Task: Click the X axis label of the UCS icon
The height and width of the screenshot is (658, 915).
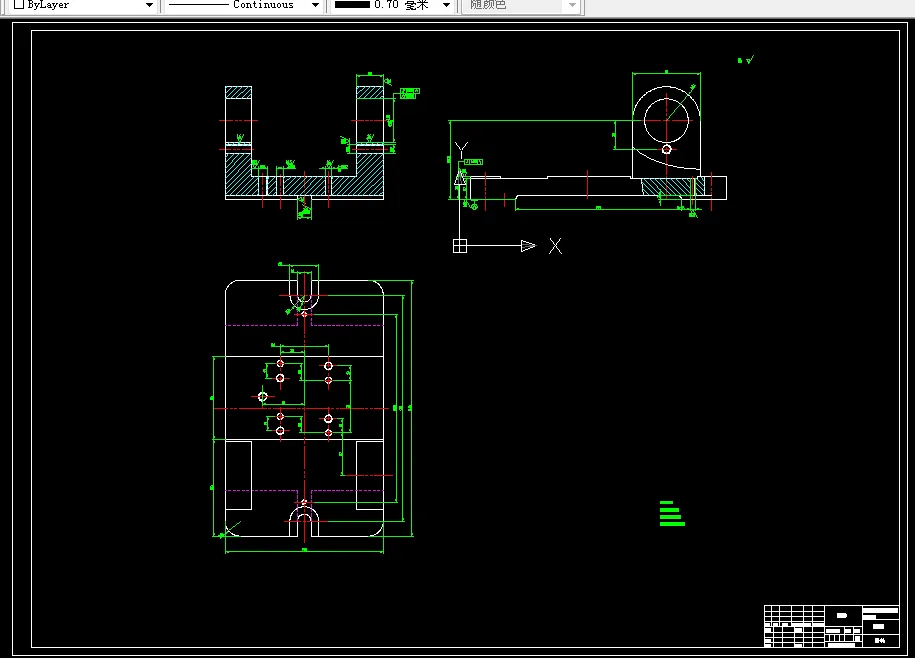Action: 556,246
